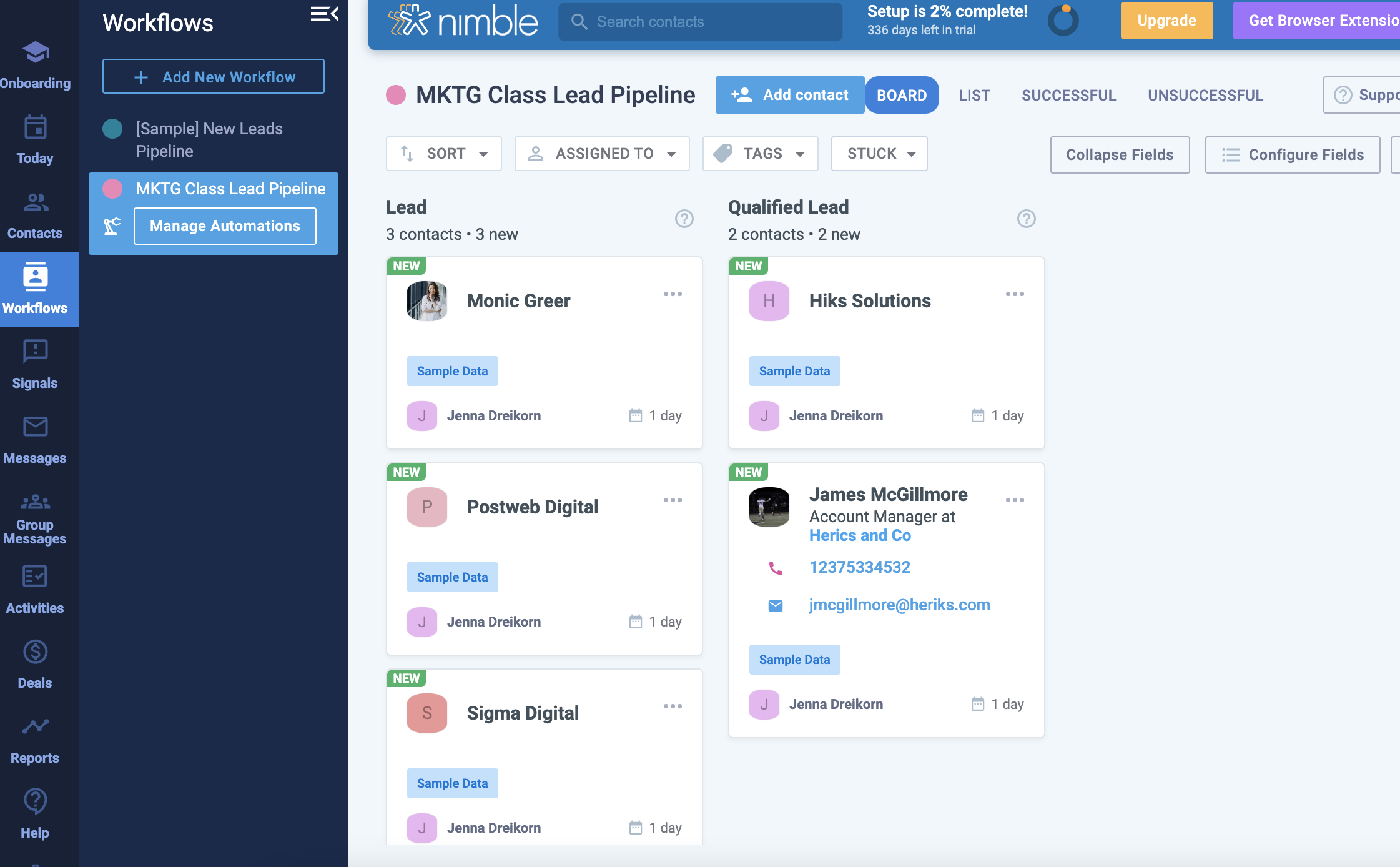The height and width of the screenshot is (867, 1400).
Task: Click James McGillmore's phone icon
Action: (x=775, y=568)
